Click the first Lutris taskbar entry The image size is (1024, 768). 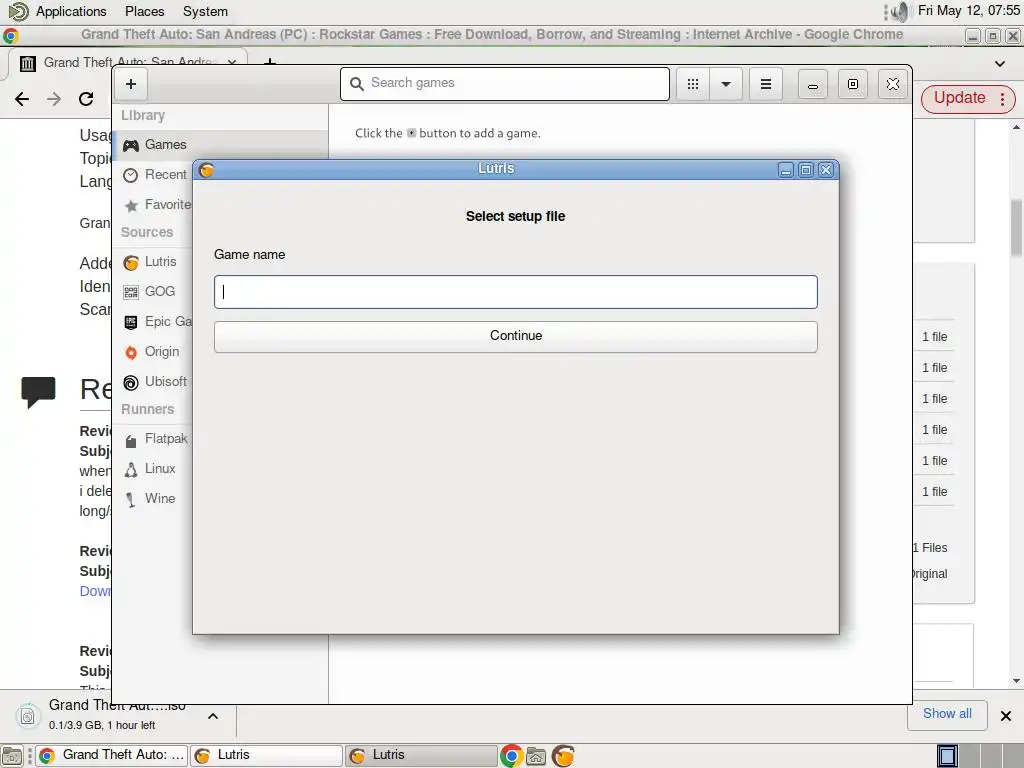pyautogui.click(x=266, y=755)
